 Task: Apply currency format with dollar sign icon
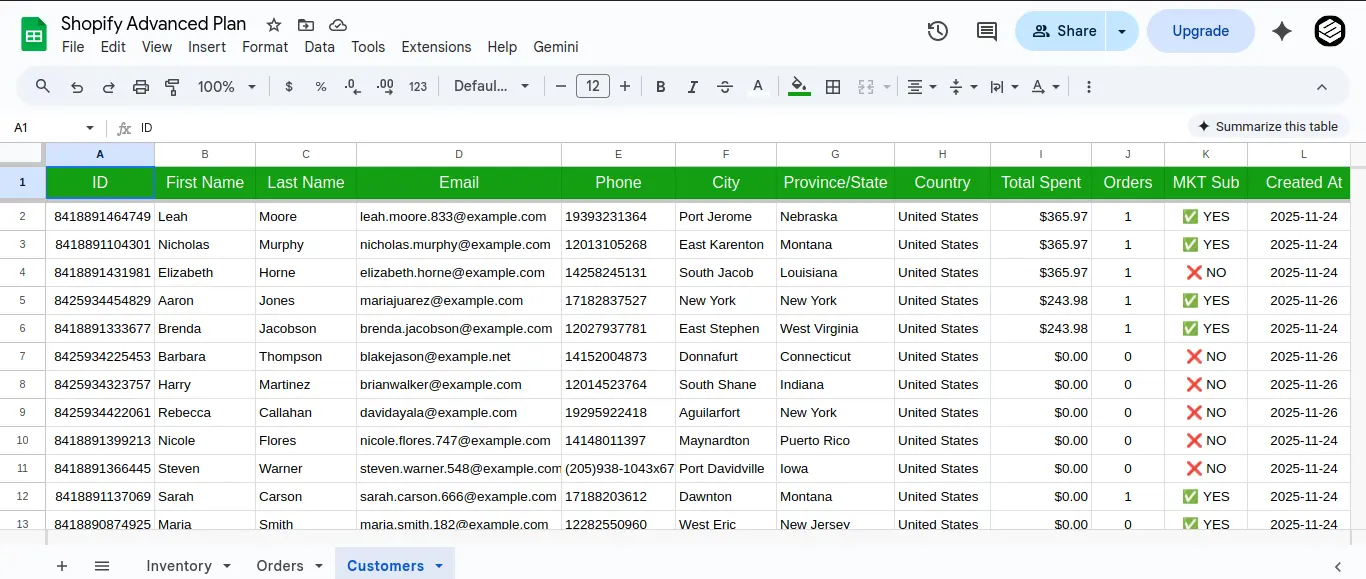pos(289,86)
